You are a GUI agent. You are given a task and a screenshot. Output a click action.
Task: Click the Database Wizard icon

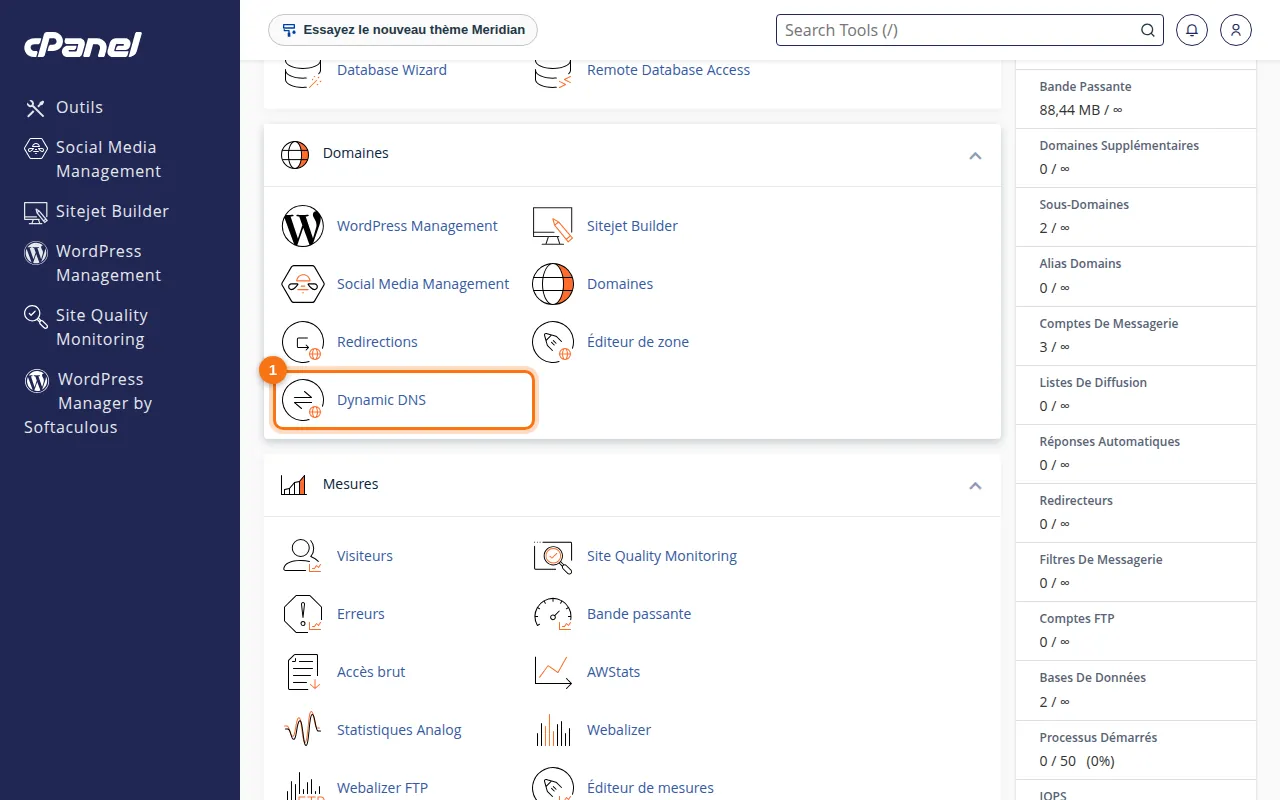pos(303,72)
